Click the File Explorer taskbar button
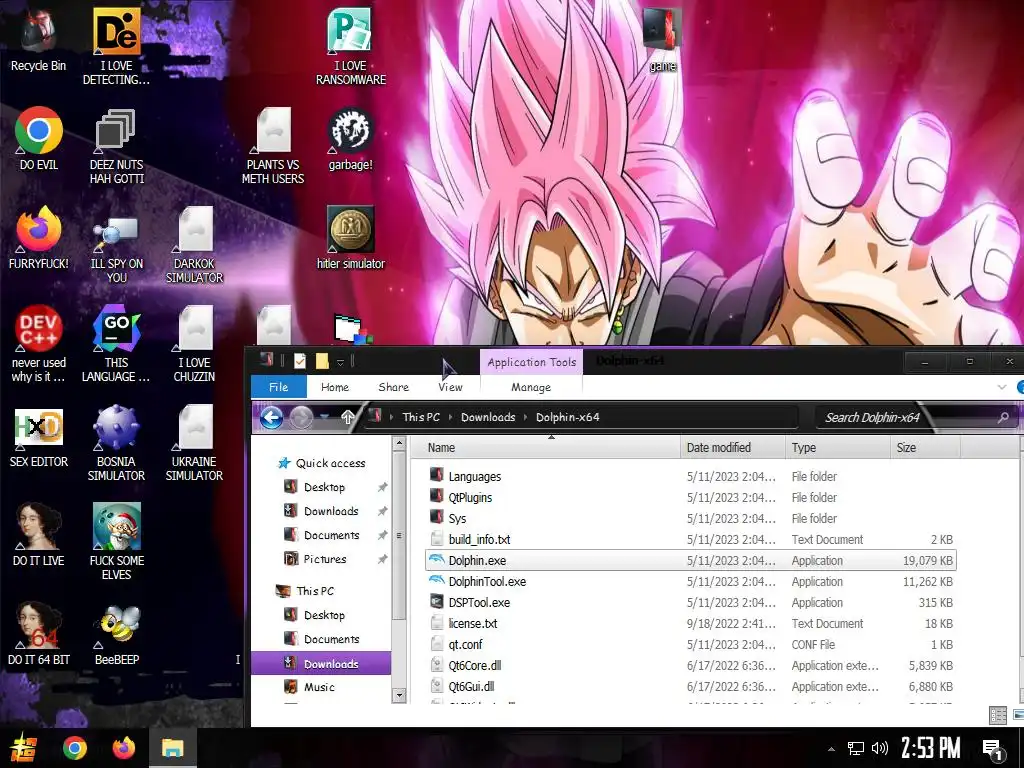 173,748
